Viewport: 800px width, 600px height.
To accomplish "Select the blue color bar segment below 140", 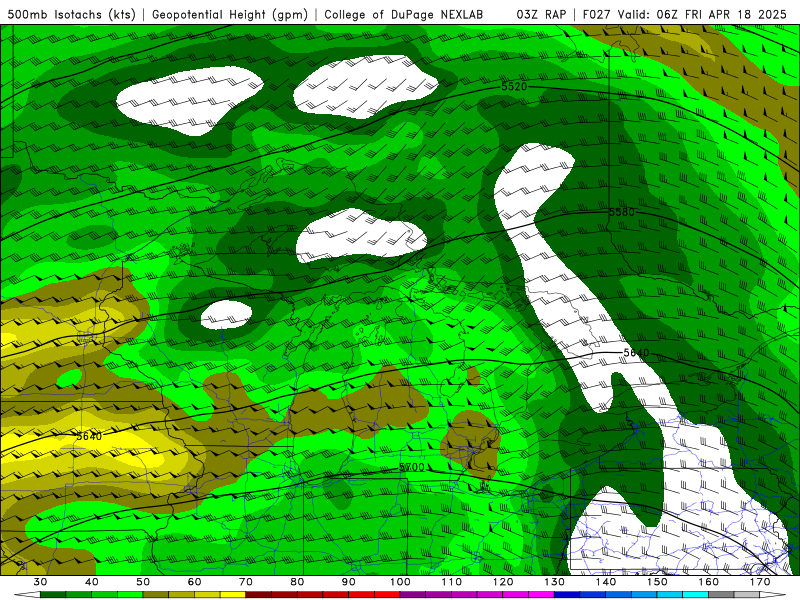I will coord(619,595).
